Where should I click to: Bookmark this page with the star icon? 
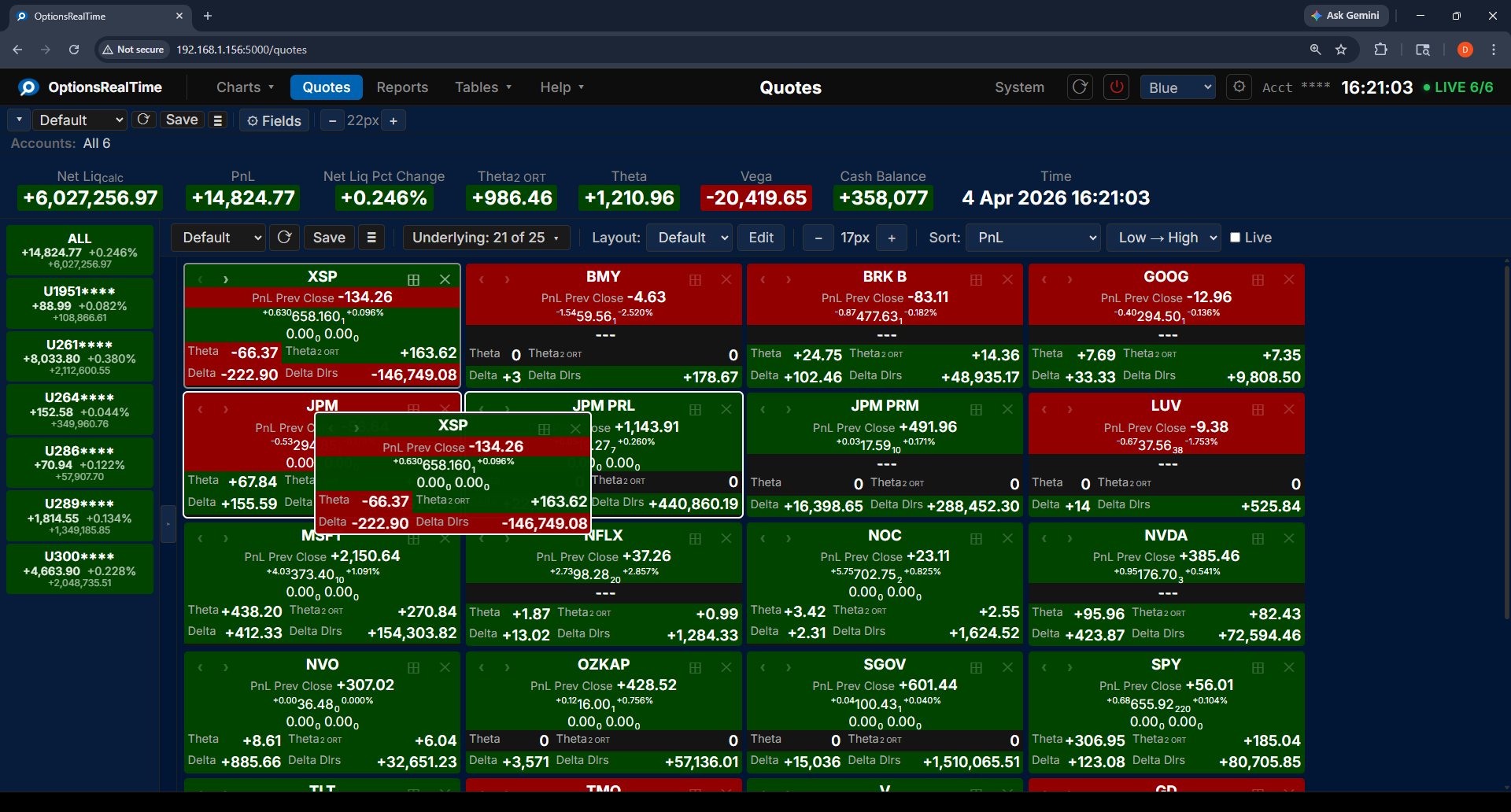click(x=1341, y=50)
